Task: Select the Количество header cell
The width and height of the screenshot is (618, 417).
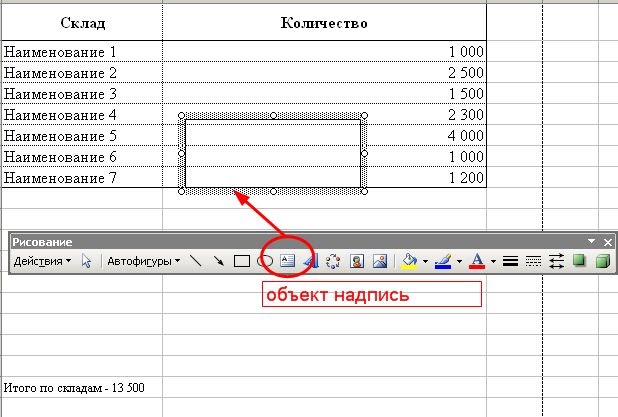Action: point(324,22)
